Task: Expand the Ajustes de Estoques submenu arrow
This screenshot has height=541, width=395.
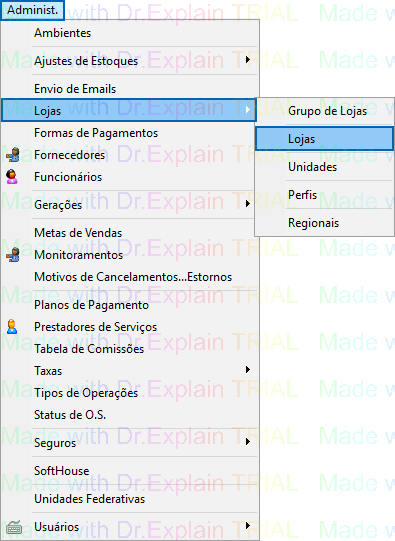Action: [247, 60]
